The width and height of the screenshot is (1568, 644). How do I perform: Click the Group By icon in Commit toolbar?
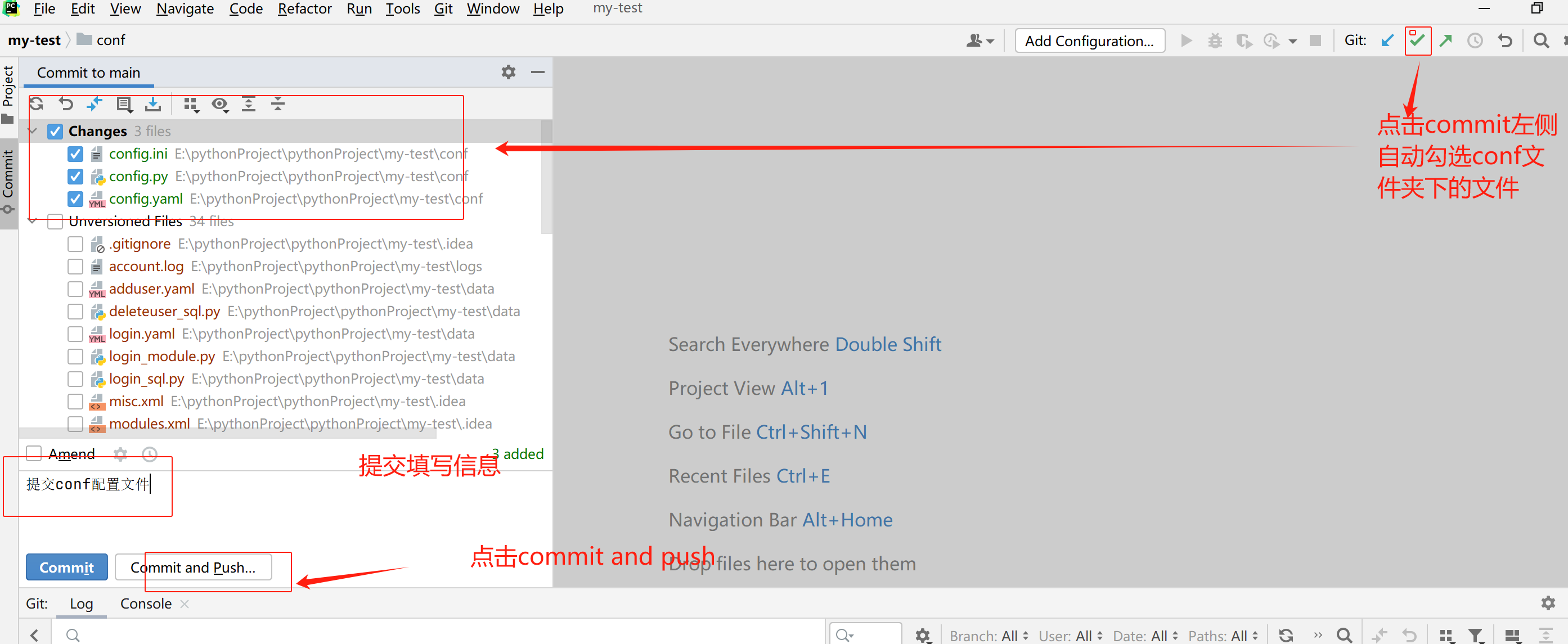[191, 105]
